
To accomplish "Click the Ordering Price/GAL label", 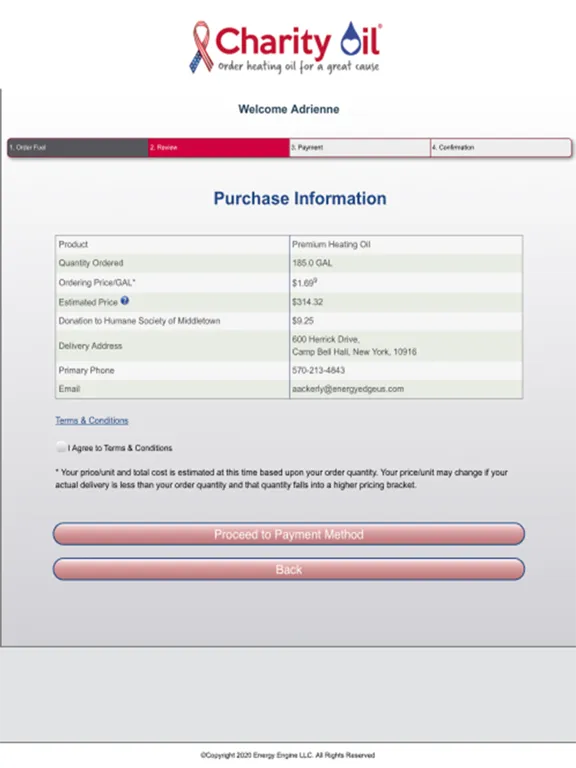I will tap(97, 283).
